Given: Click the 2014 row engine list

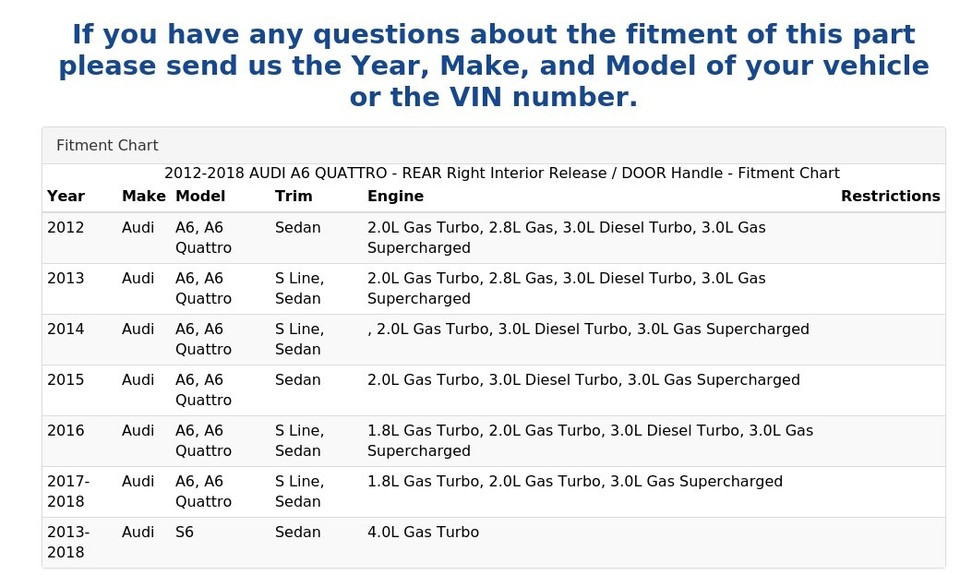Looking at the screenshot, I should pos(588,329).
